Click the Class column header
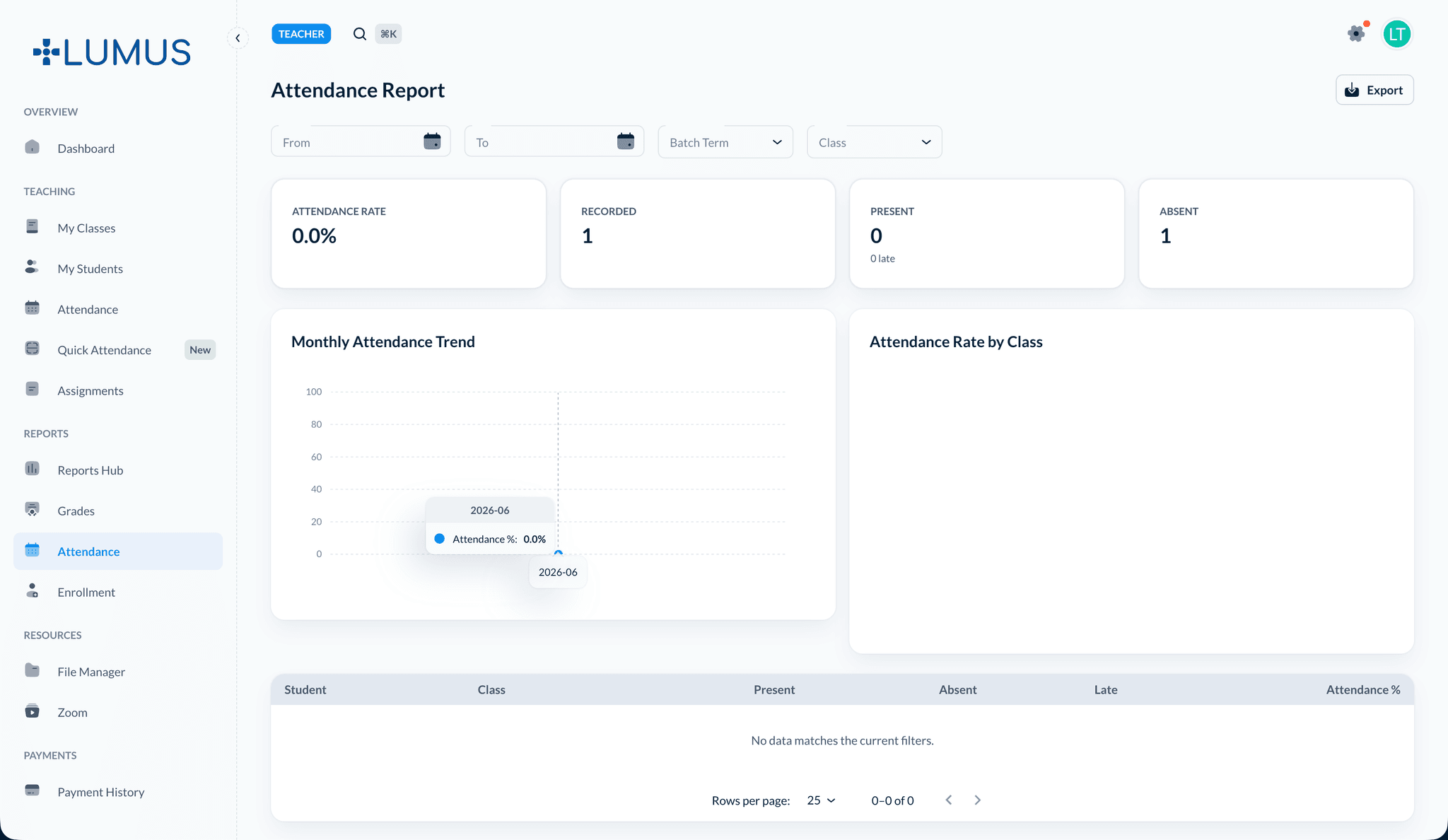This screenshot has height=840, width=1448. point(491,689)
